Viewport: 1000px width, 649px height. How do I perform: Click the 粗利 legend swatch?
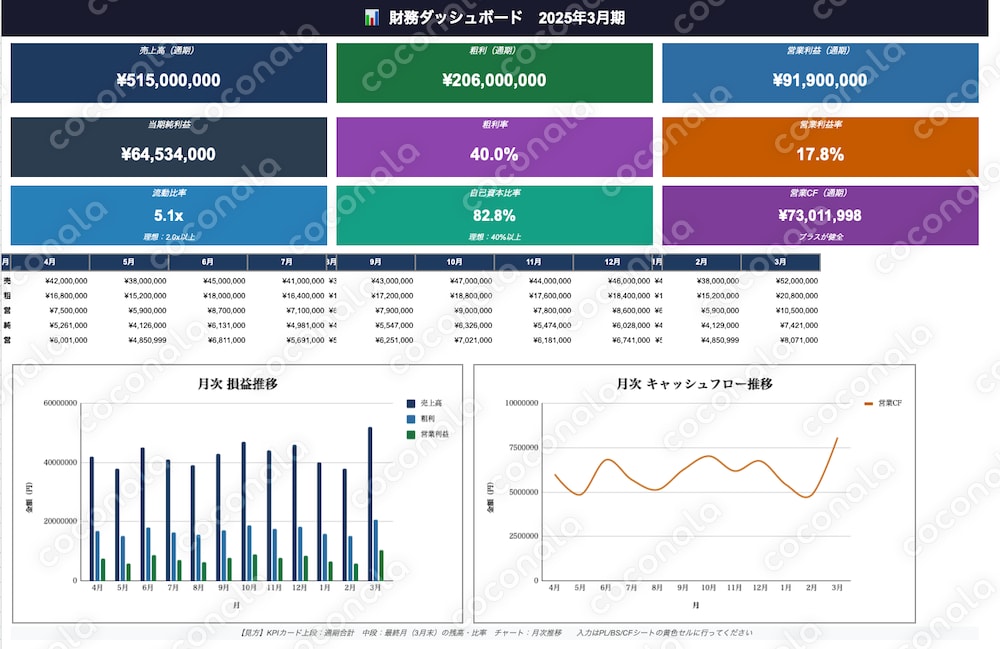[x=411, y=419]
